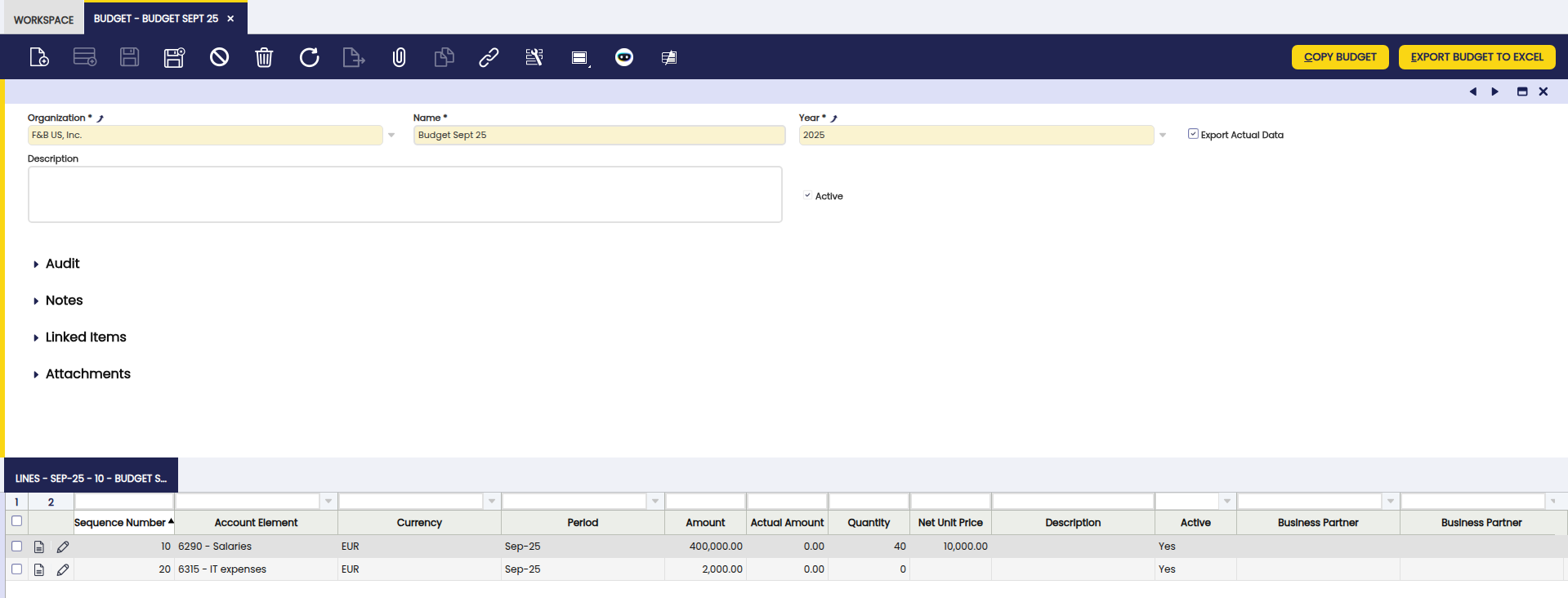1568x598 pixels.
Task: Toggle the Active checkbox
Action: [807, 196]
